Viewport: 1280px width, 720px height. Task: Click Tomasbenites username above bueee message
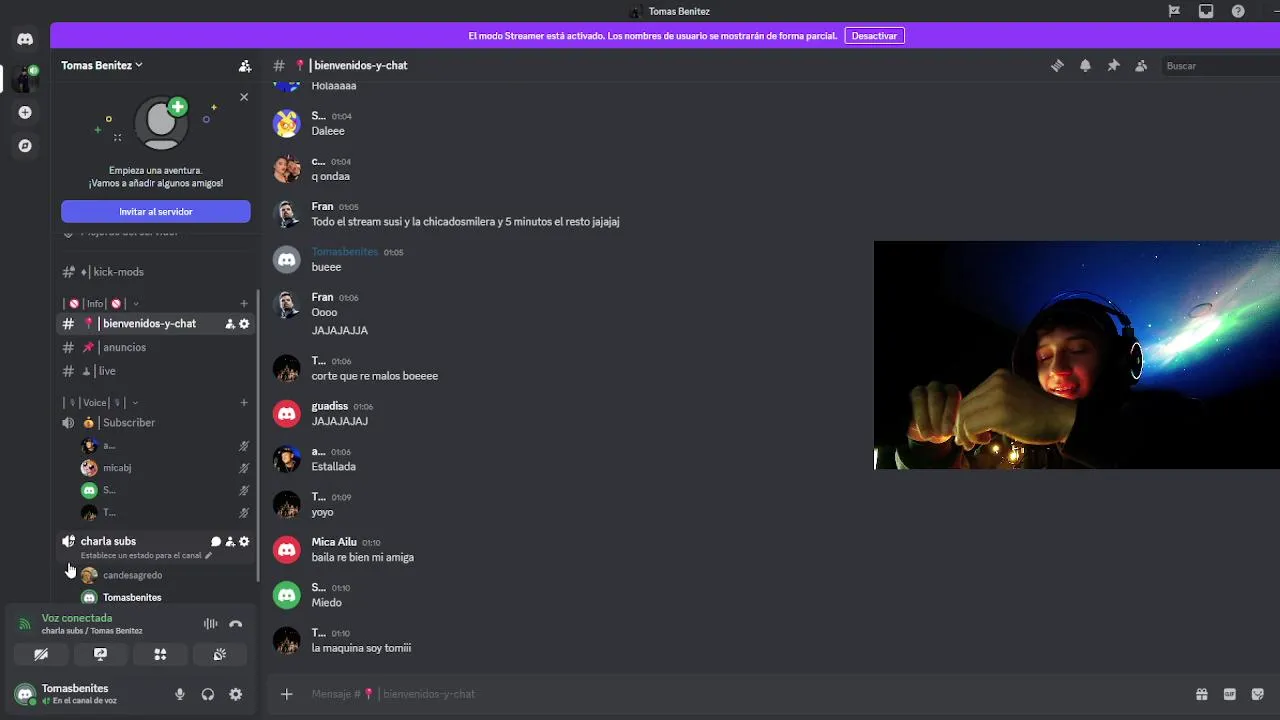(345, 252)
